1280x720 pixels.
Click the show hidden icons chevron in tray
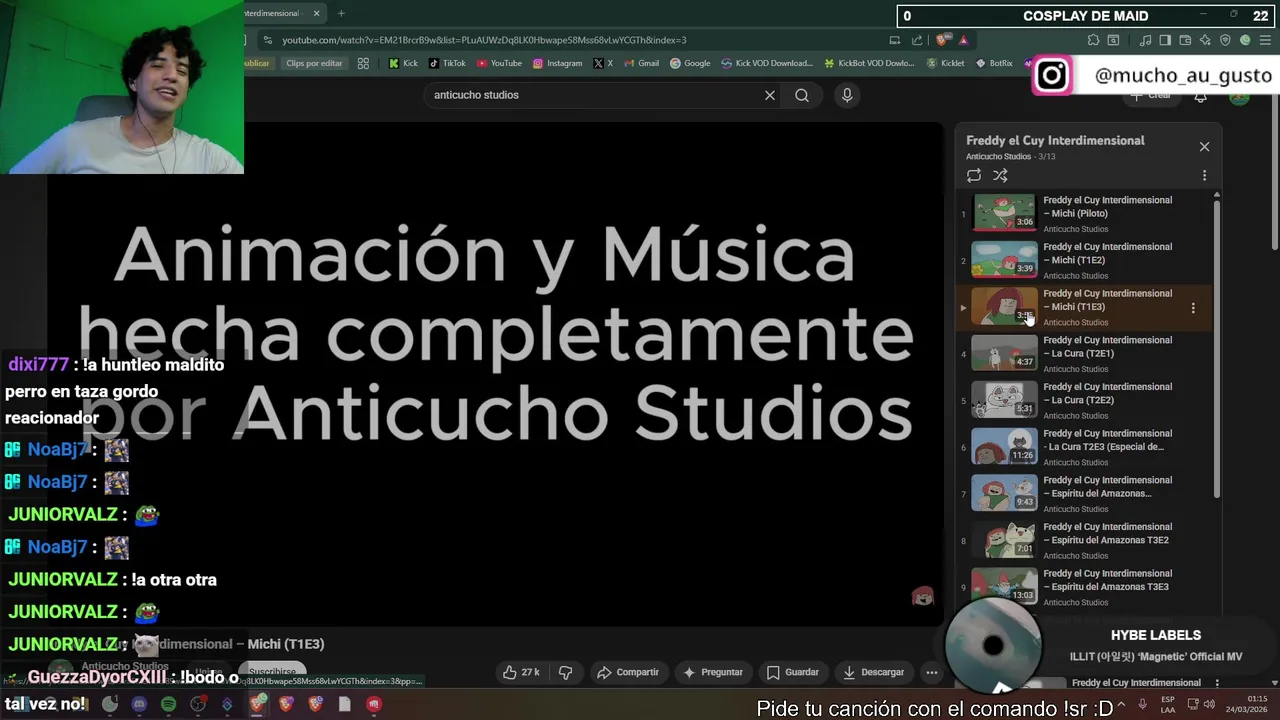(1119, 704)
